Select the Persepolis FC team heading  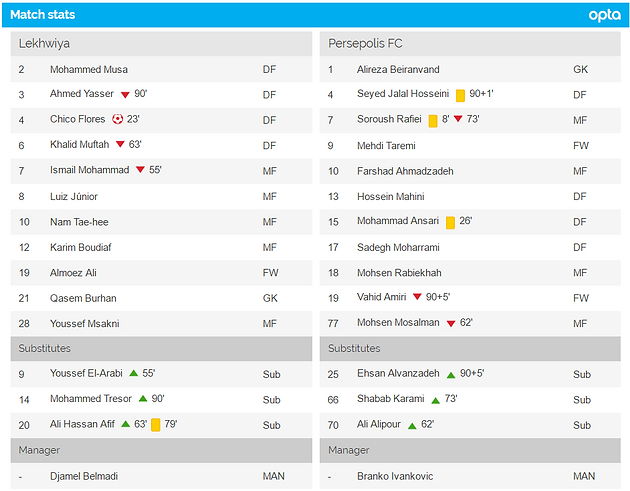pyautogui.click(x=365, y=43)
